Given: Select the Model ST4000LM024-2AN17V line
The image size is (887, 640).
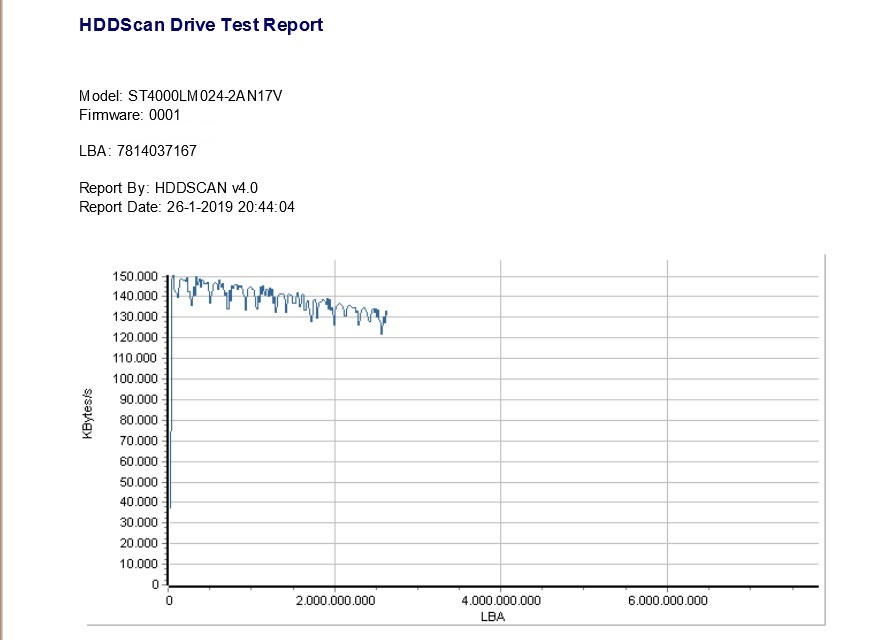Looking at the screenshot, I should [180, 96].
